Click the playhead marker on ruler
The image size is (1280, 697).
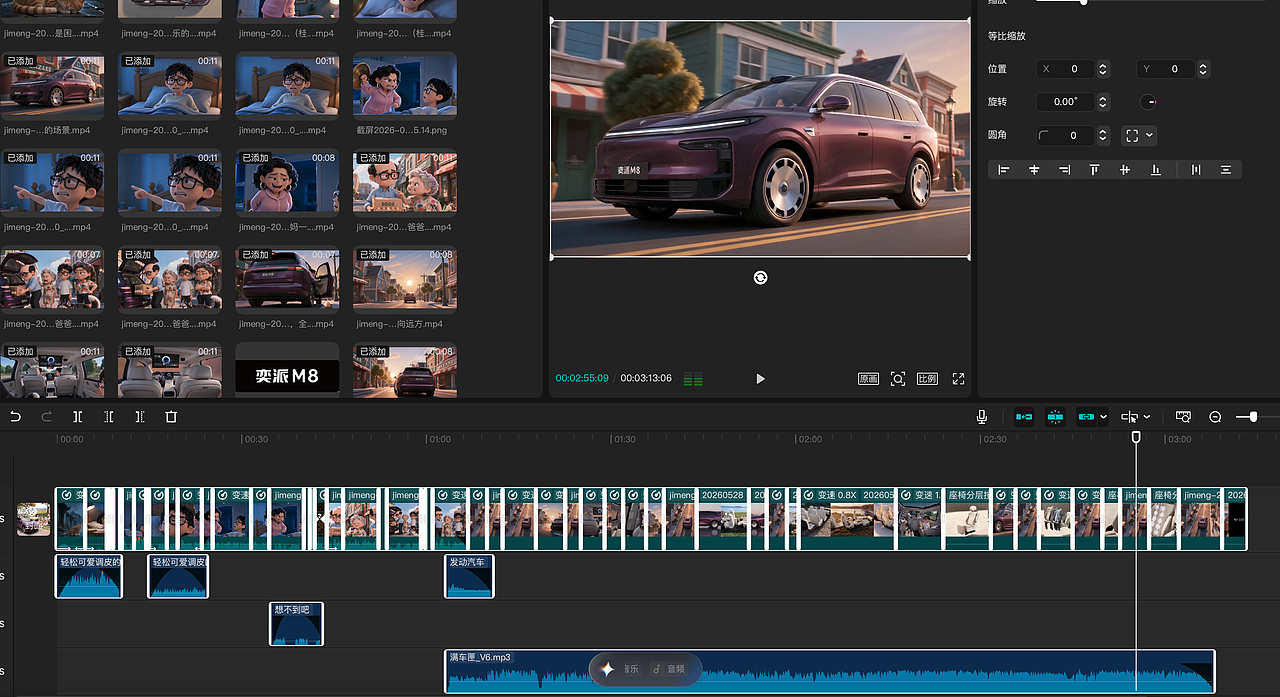coord(1136,437)
